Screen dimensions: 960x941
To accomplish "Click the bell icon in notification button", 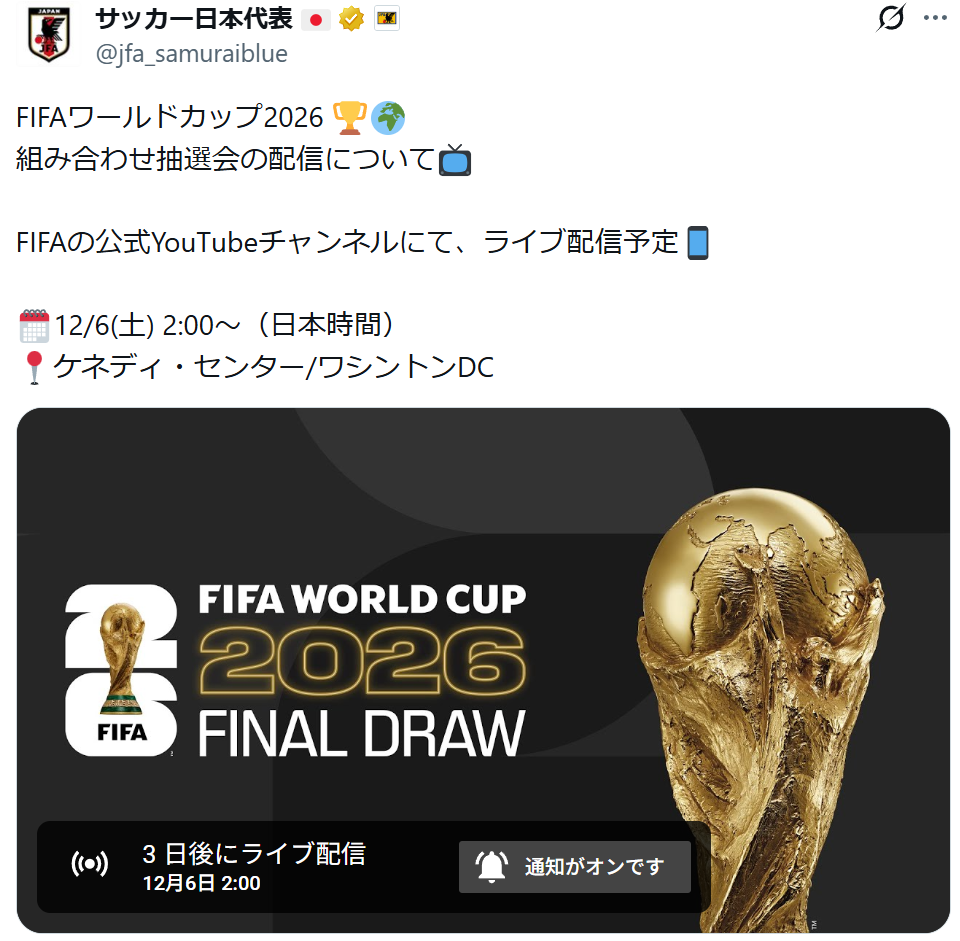I will pos(492,866).
